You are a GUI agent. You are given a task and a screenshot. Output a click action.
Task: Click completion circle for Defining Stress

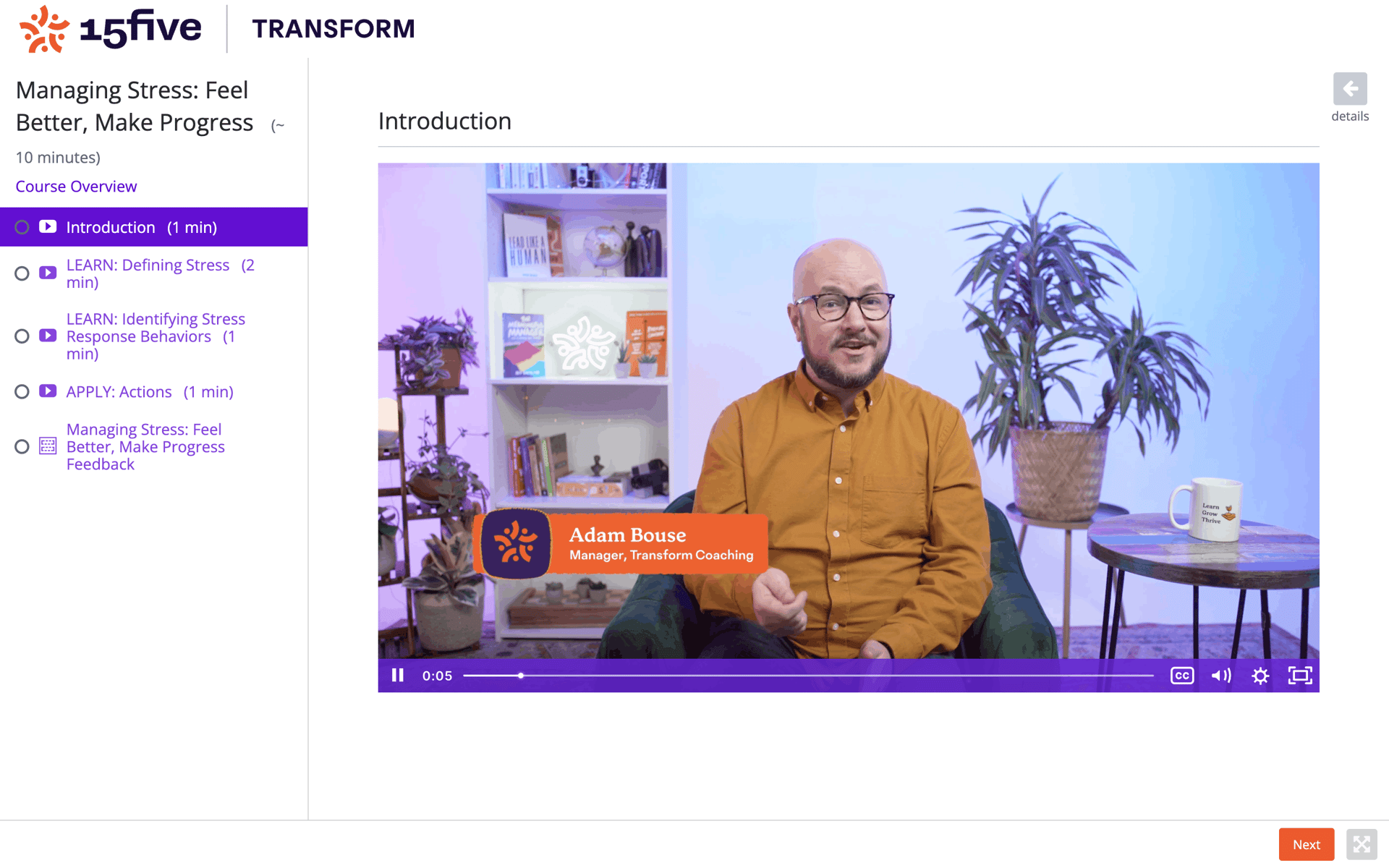[x=22, y=273]
